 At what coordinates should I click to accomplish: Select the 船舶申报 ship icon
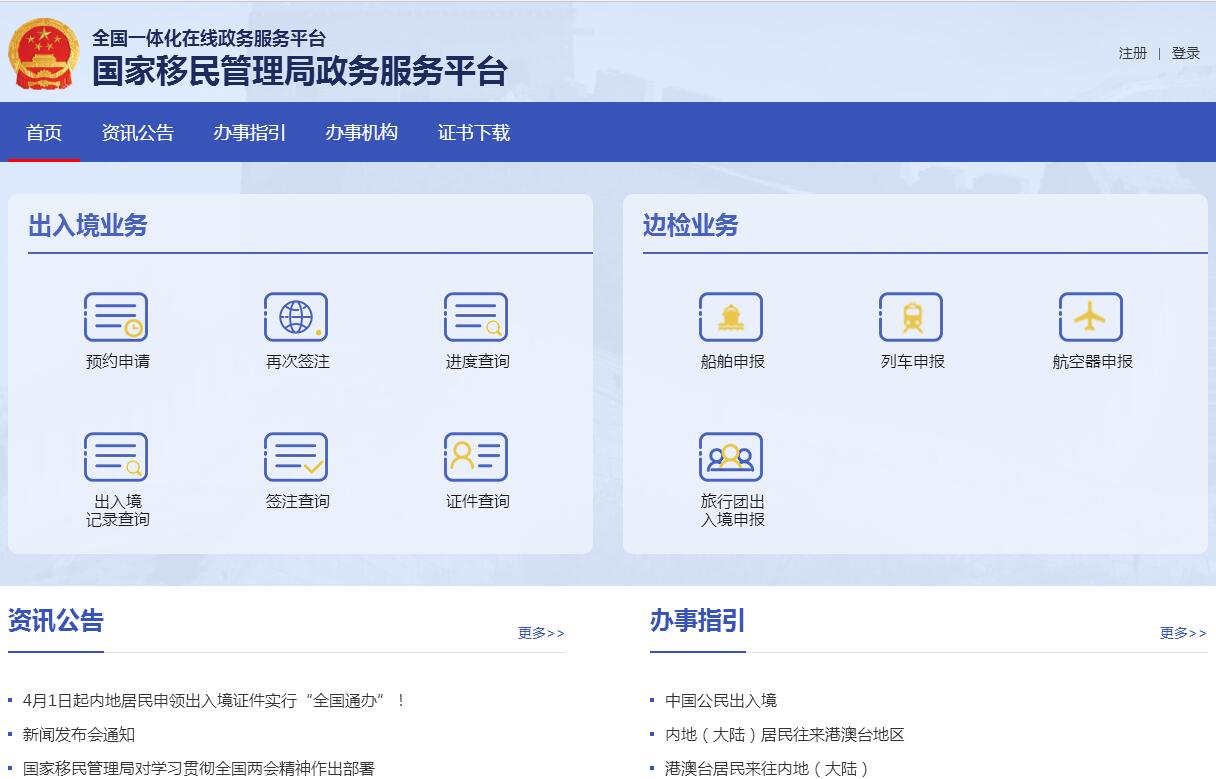[731, 318]
